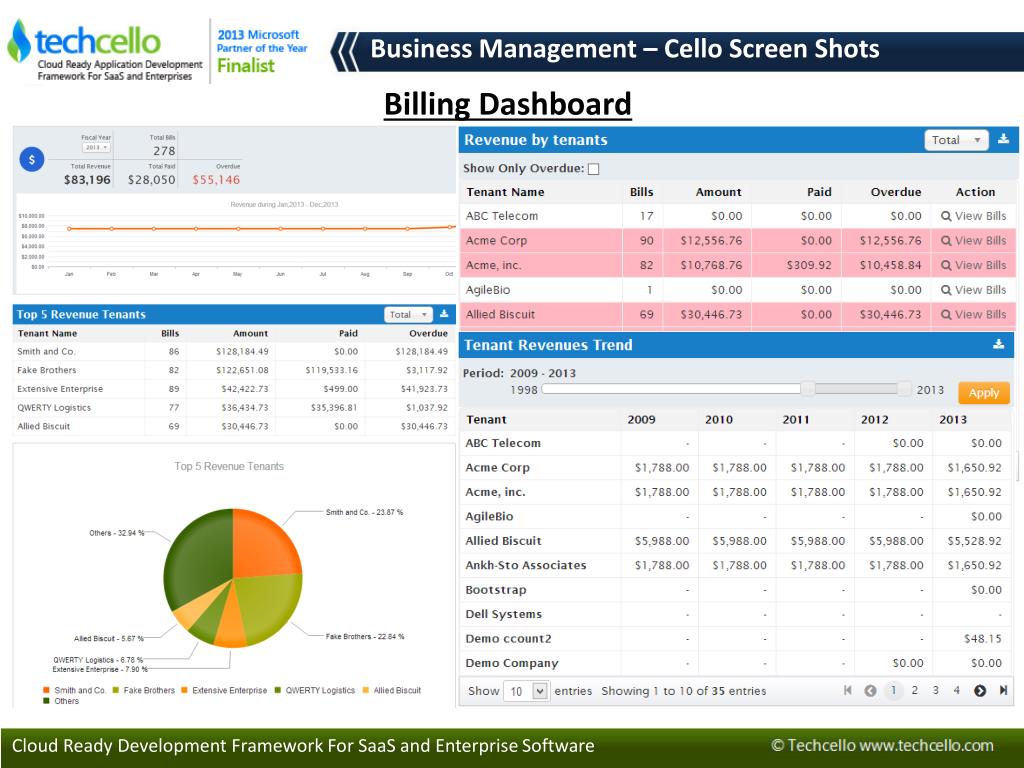Click the 2013 column header in trends

coord(953,420)
